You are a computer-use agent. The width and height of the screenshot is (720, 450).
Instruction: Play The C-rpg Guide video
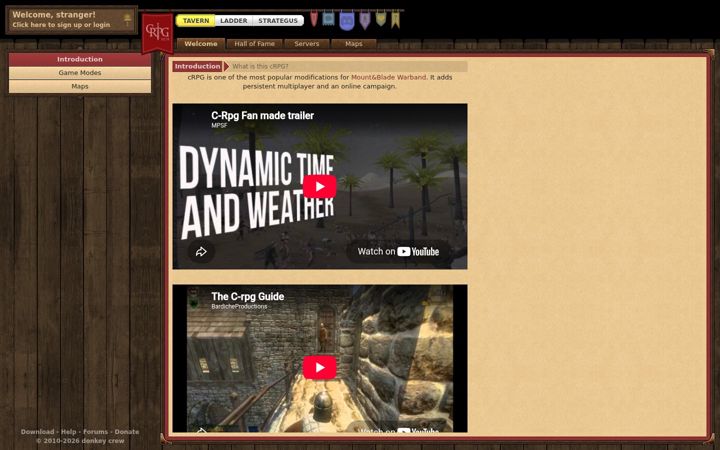[x=320, y=367]
